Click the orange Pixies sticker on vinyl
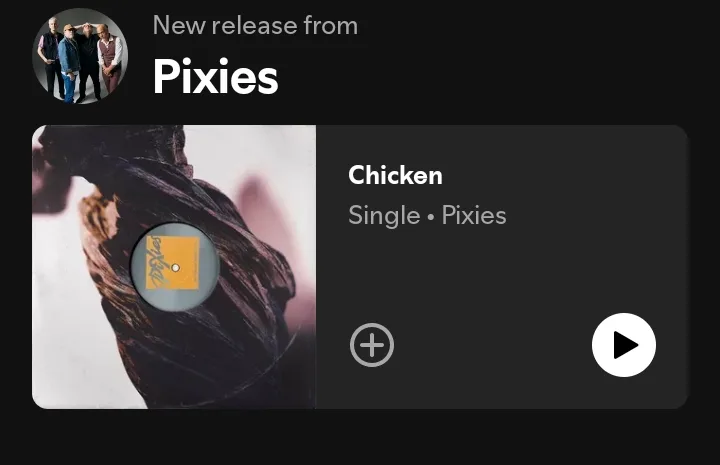Image resolution: width=720 pixels, height=465 pixels. point(173,263)
